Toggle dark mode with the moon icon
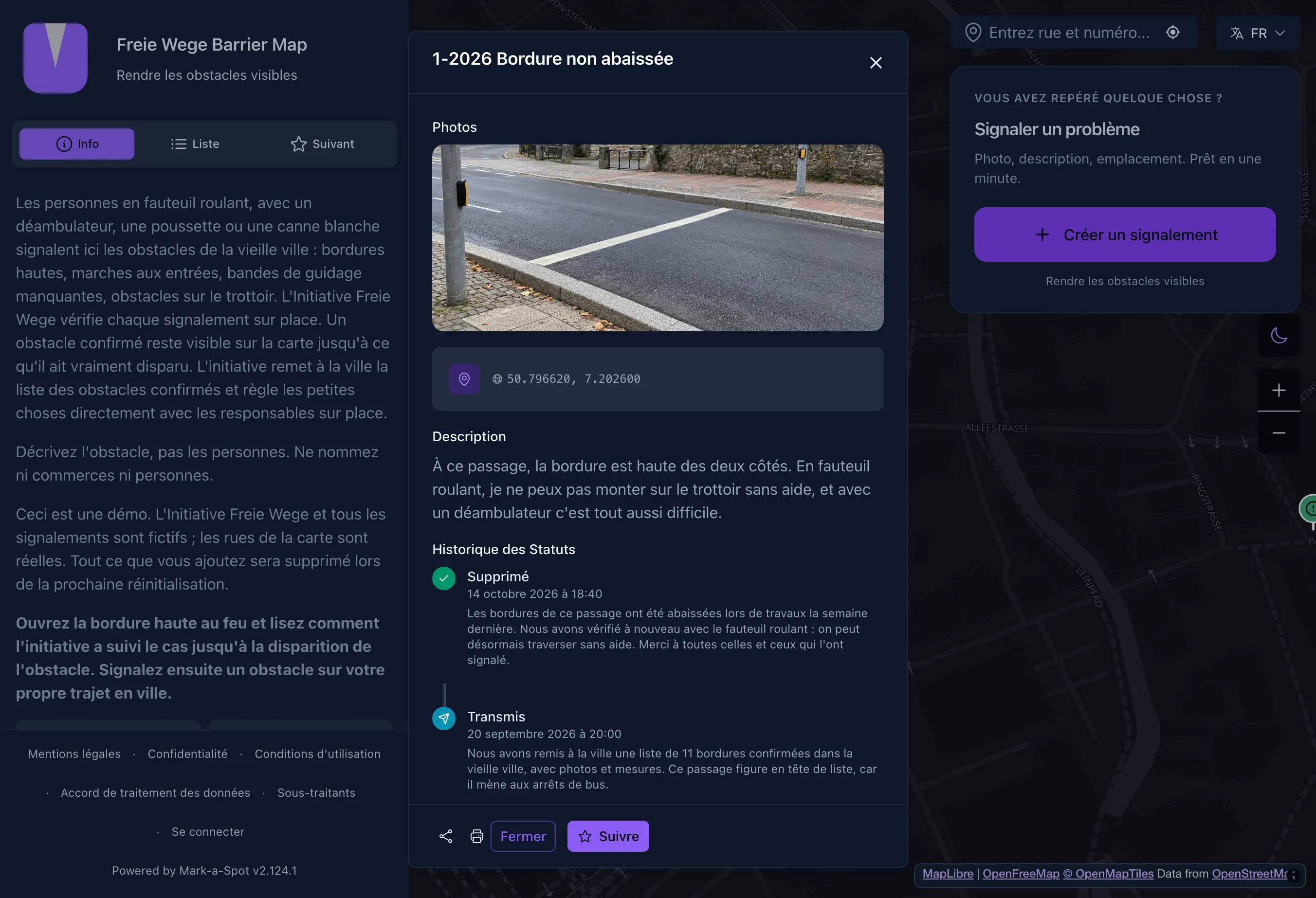 click(1279, 336)
